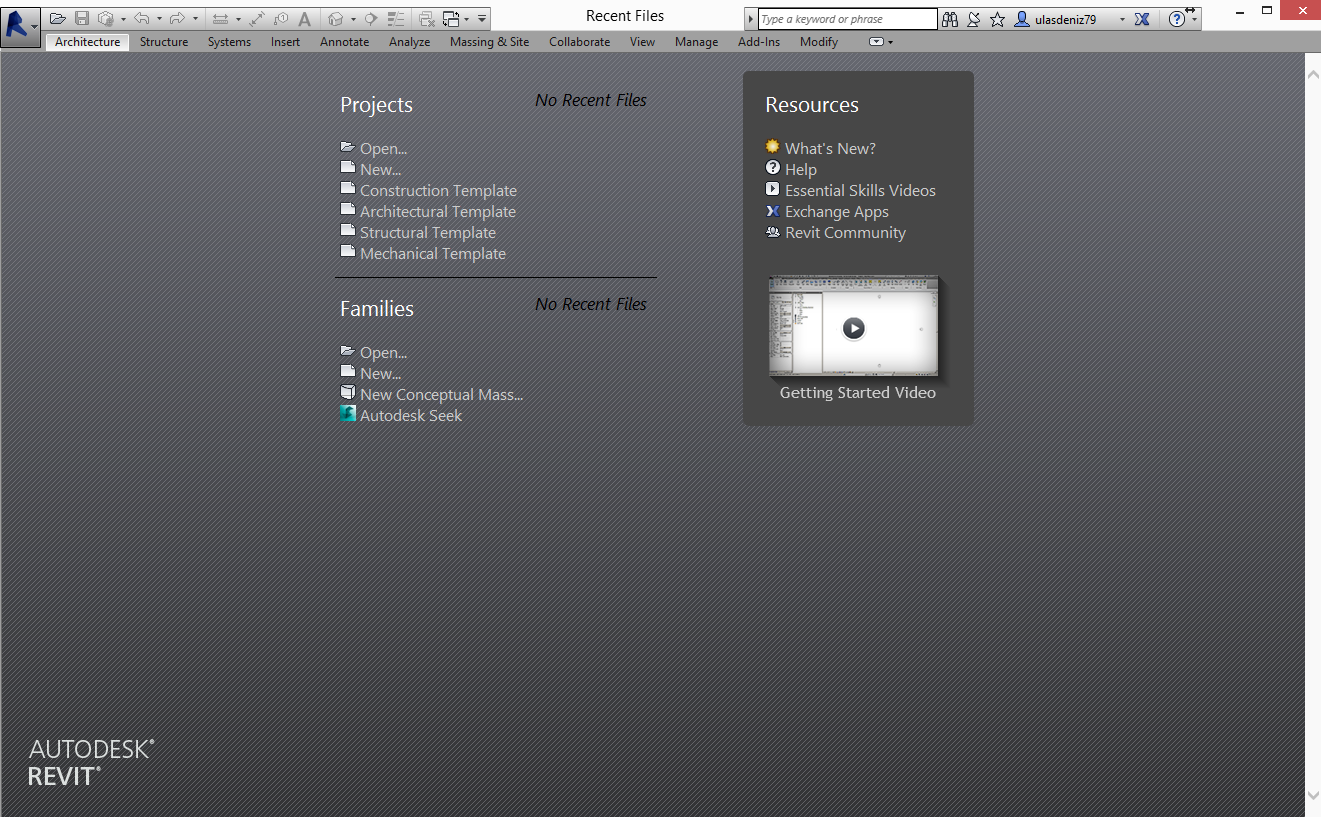Click the Help question mark icon in title bar

click(x=1177, y=19)
